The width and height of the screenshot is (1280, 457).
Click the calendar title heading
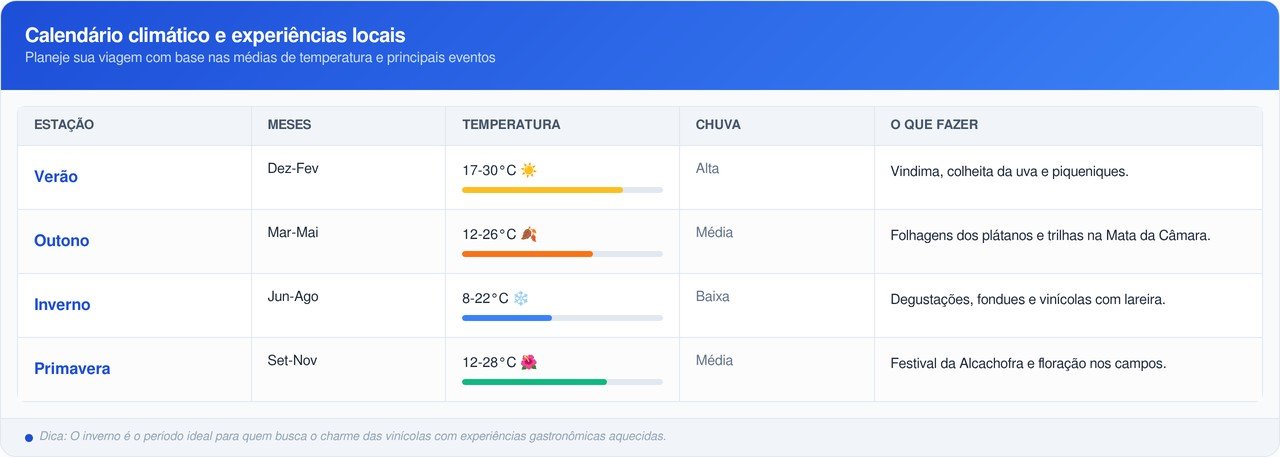215,36
